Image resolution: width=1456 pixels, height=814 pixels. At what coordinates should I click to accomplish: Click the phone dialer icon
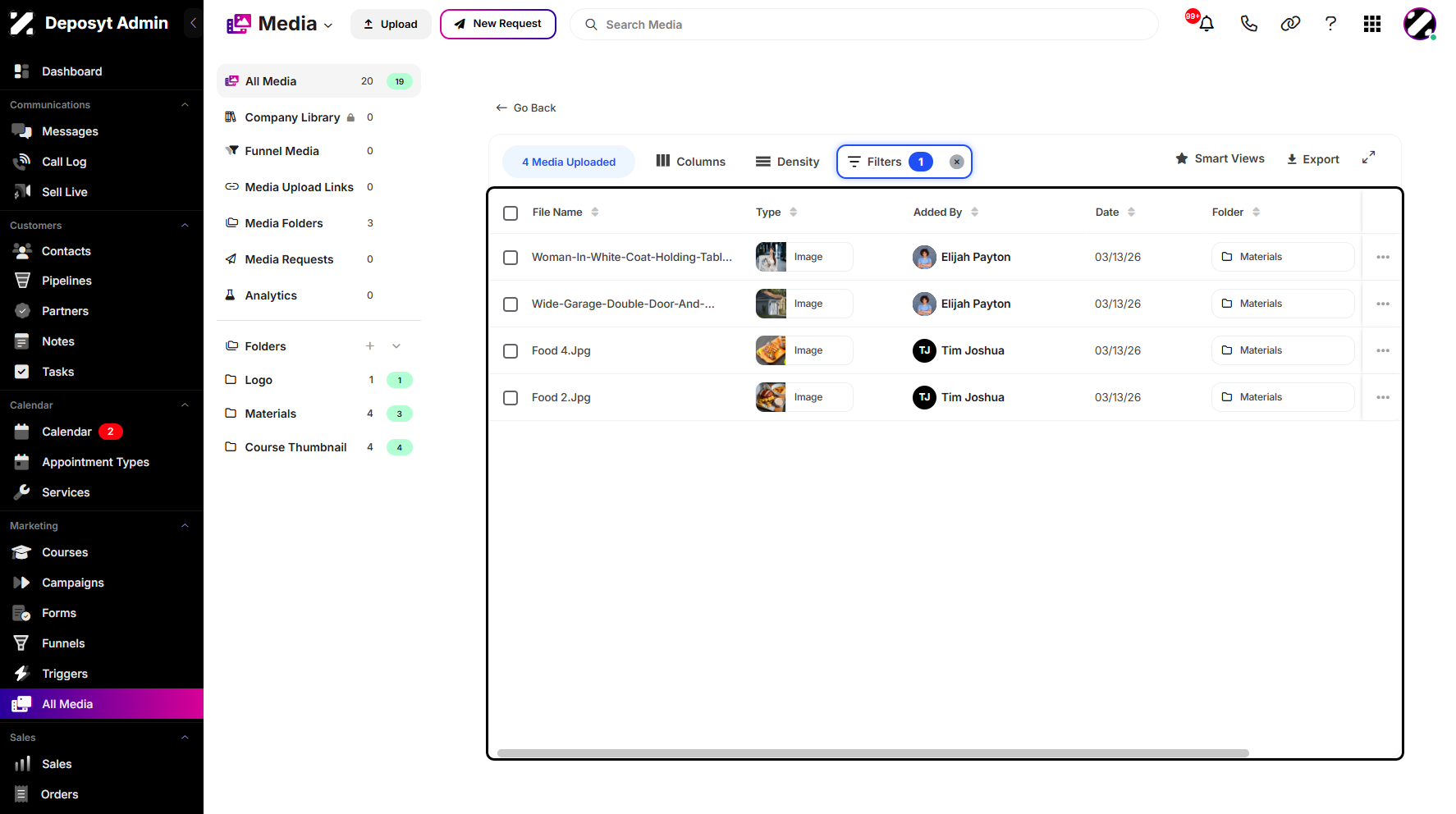tap(1248, 24)
